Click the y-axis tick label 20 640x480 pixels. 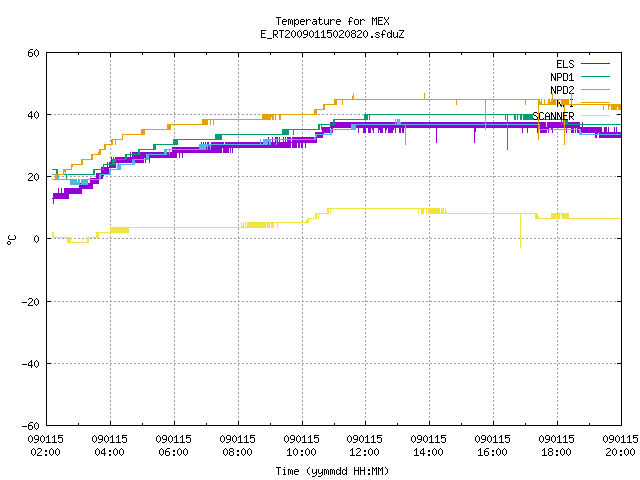(33, 178)
